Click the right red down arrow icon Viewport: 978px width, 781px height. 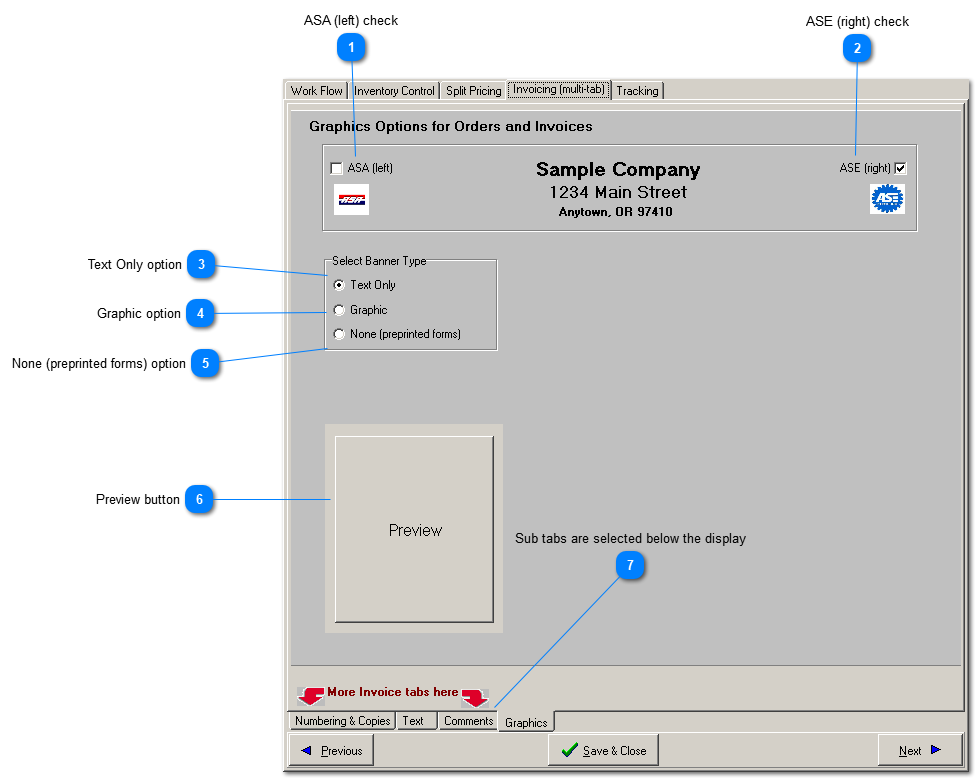[x=475, y=697]
